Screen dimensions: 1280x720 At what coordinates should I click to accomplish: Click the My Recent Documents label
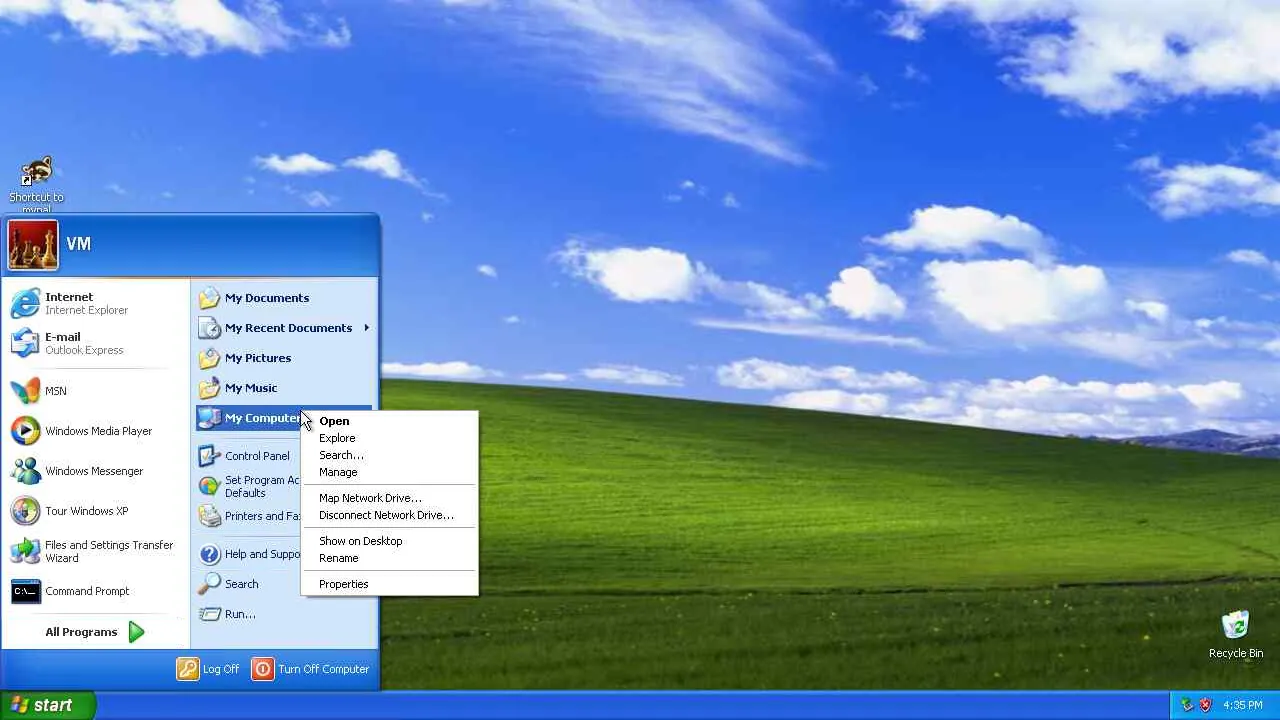point(288,328)
